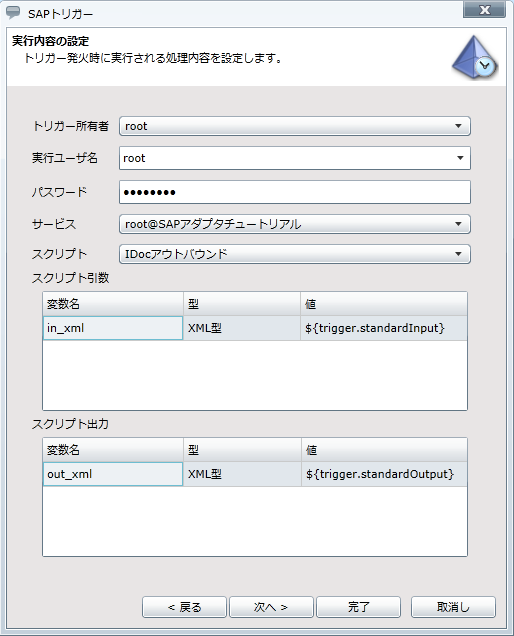Click 型 header in スクリプト引数 table
Image resolution: width=514 pixels, height=636 pixels.
point(242,304)
